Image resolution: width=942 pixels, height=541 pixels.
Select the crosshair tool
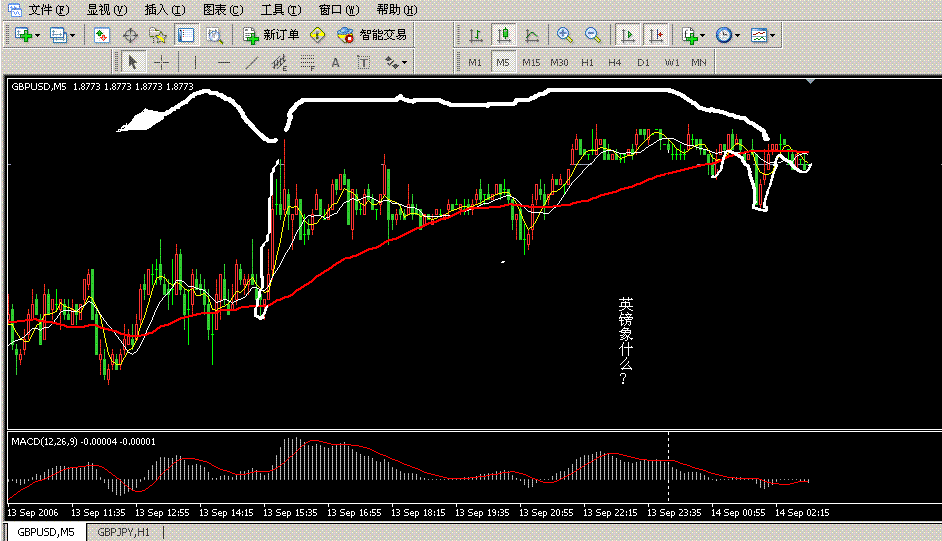pyautogui.click(x=161, y=62)
